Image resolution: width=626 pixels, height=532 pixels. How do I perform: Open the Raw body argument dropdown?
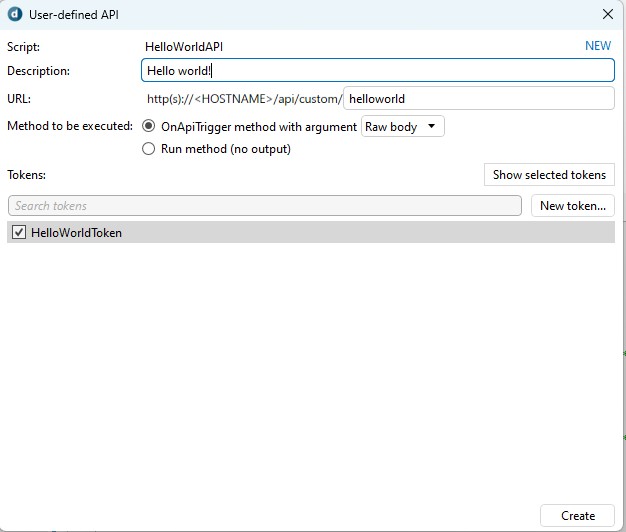[402, 127]
